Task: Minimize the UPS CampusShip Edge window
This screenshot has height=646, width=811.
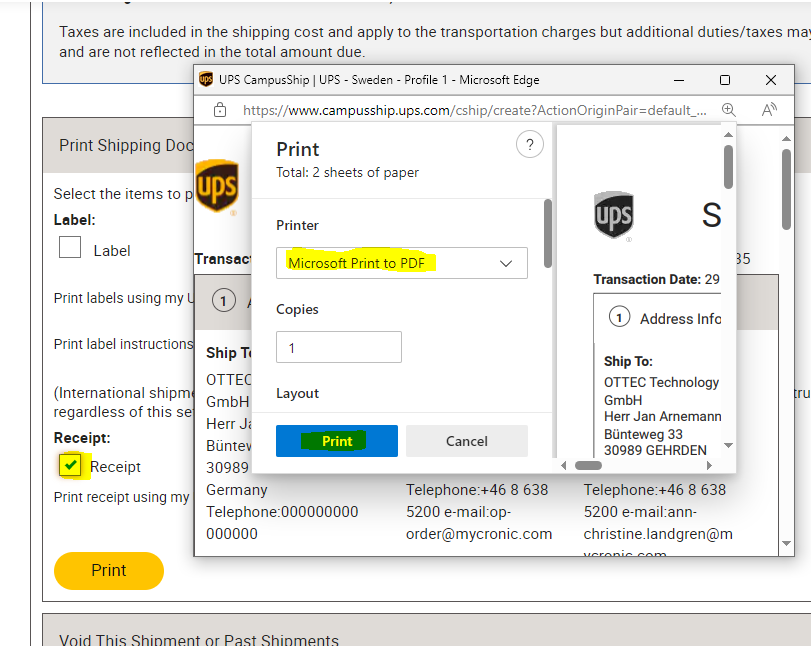Action: click(679, 80)
